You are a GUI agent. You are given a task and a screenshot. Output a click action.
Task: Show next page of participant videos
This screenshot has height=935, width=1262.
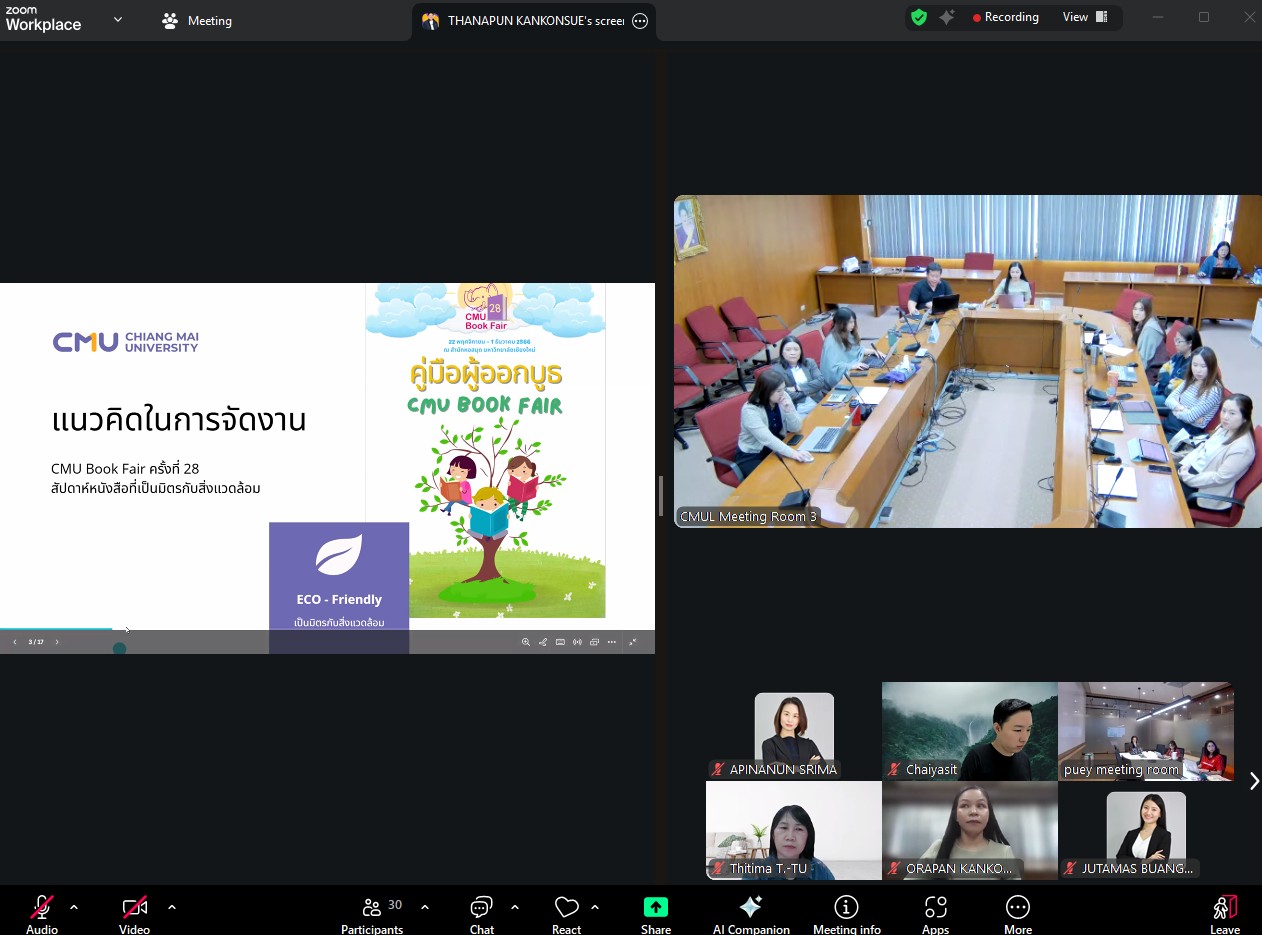click(x=1254, y=781)
